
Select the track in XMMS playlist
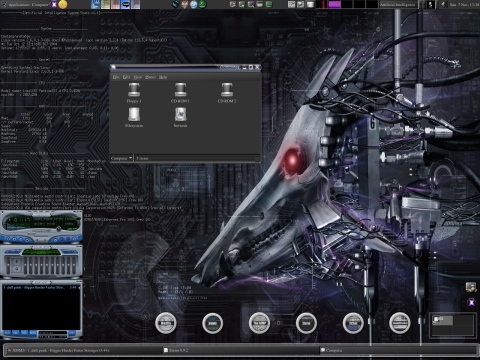pos(40,287)
